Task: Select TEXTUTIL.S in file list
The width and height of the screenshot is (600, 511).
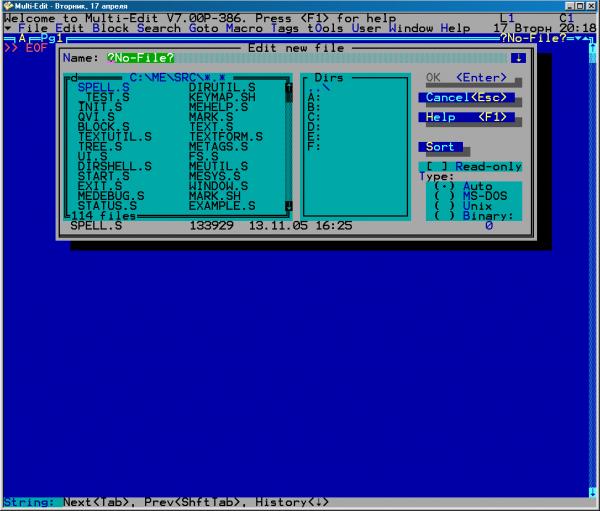Action: [x=114, y=137]
